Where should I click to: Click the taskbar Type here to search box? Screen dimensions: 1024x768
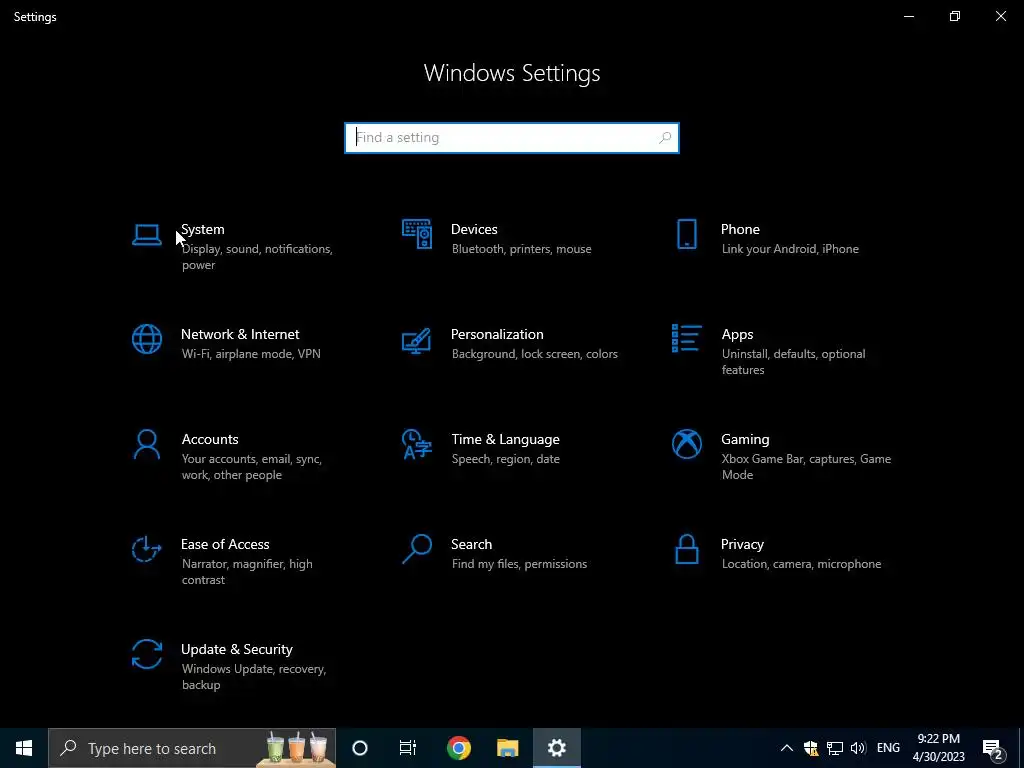[192, 748]
